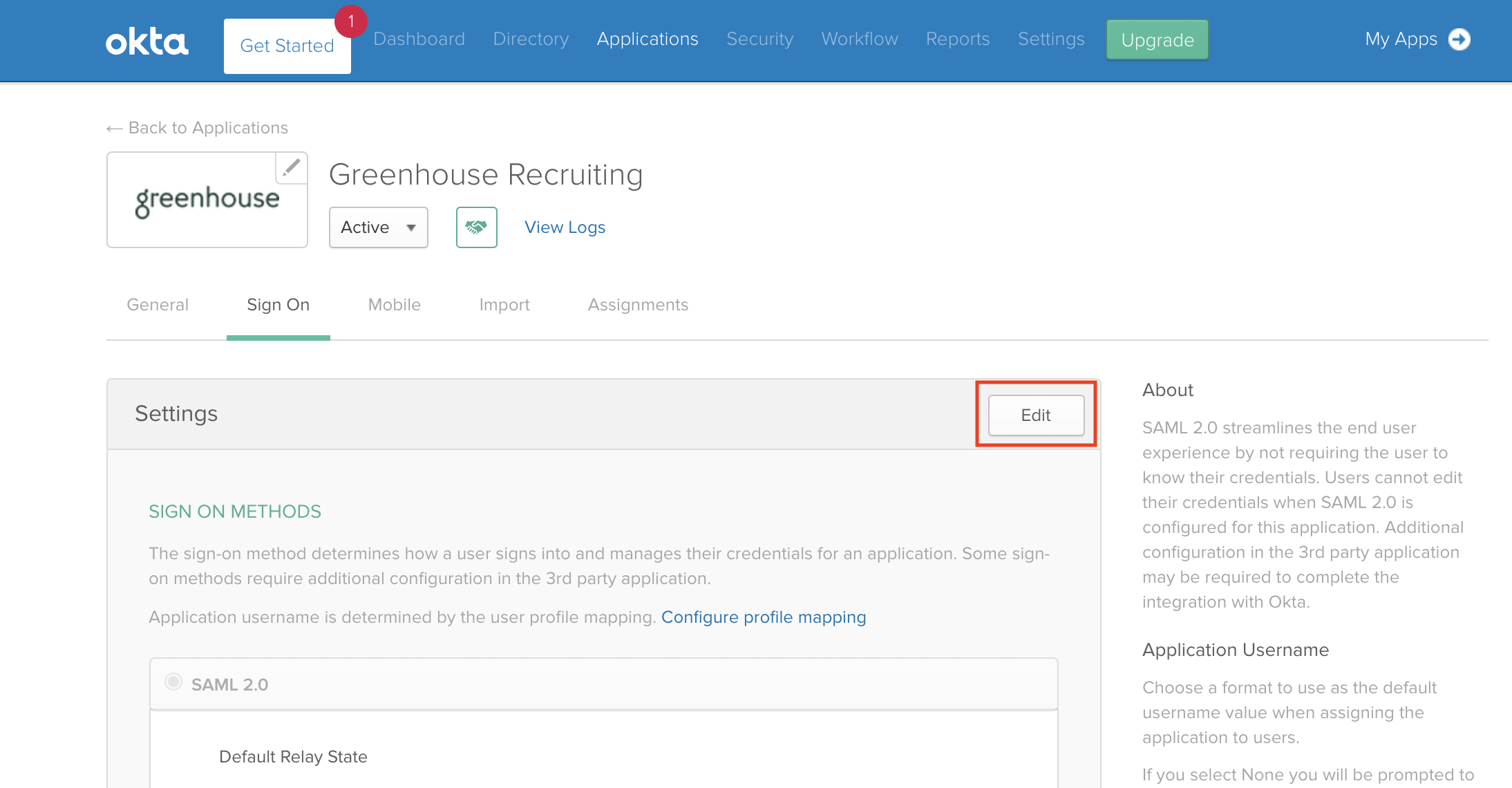The width and height of the screenshot is (1512, 788).
Task: Open the Import tab
Action: pyautogui.click(x=504, y=305)
